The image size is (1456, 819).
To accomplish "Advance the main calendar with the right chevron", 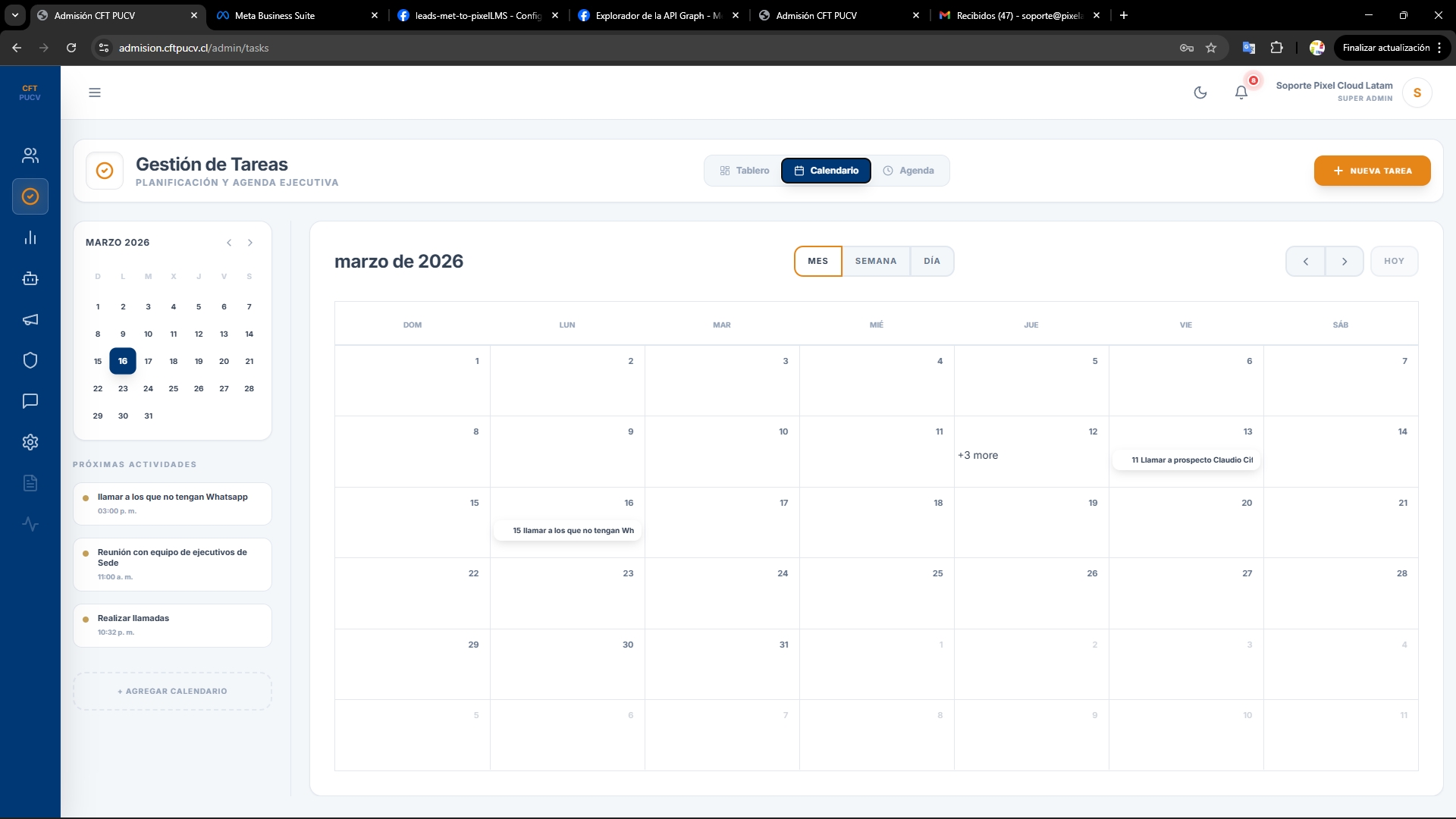I will point(1345,261).
